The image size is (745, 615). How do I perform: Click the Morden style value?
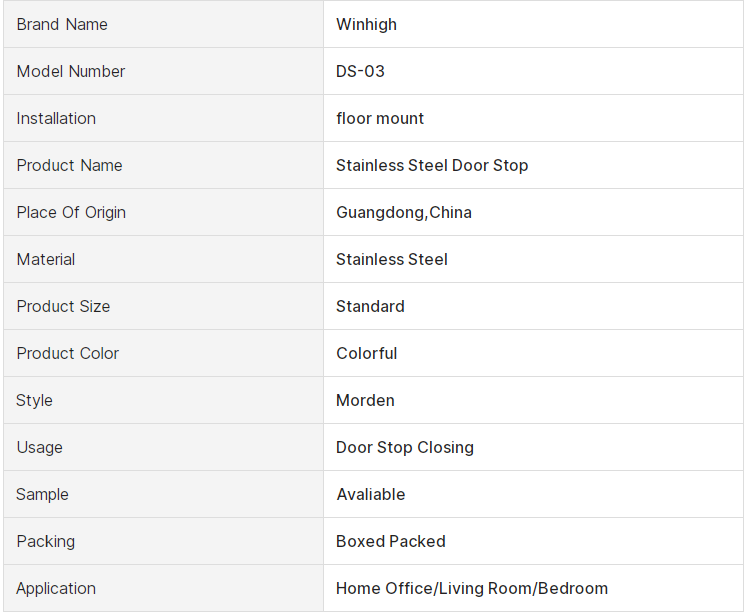tap(365, 400)
